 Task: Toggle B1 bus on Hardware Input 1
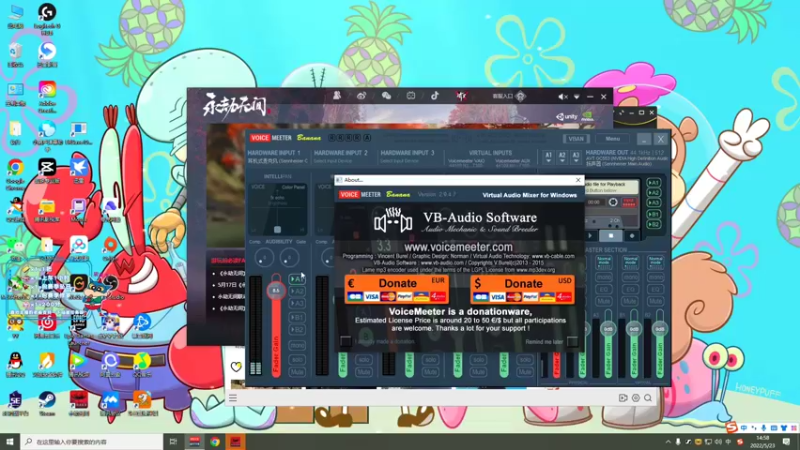click(x=297, y=317)
